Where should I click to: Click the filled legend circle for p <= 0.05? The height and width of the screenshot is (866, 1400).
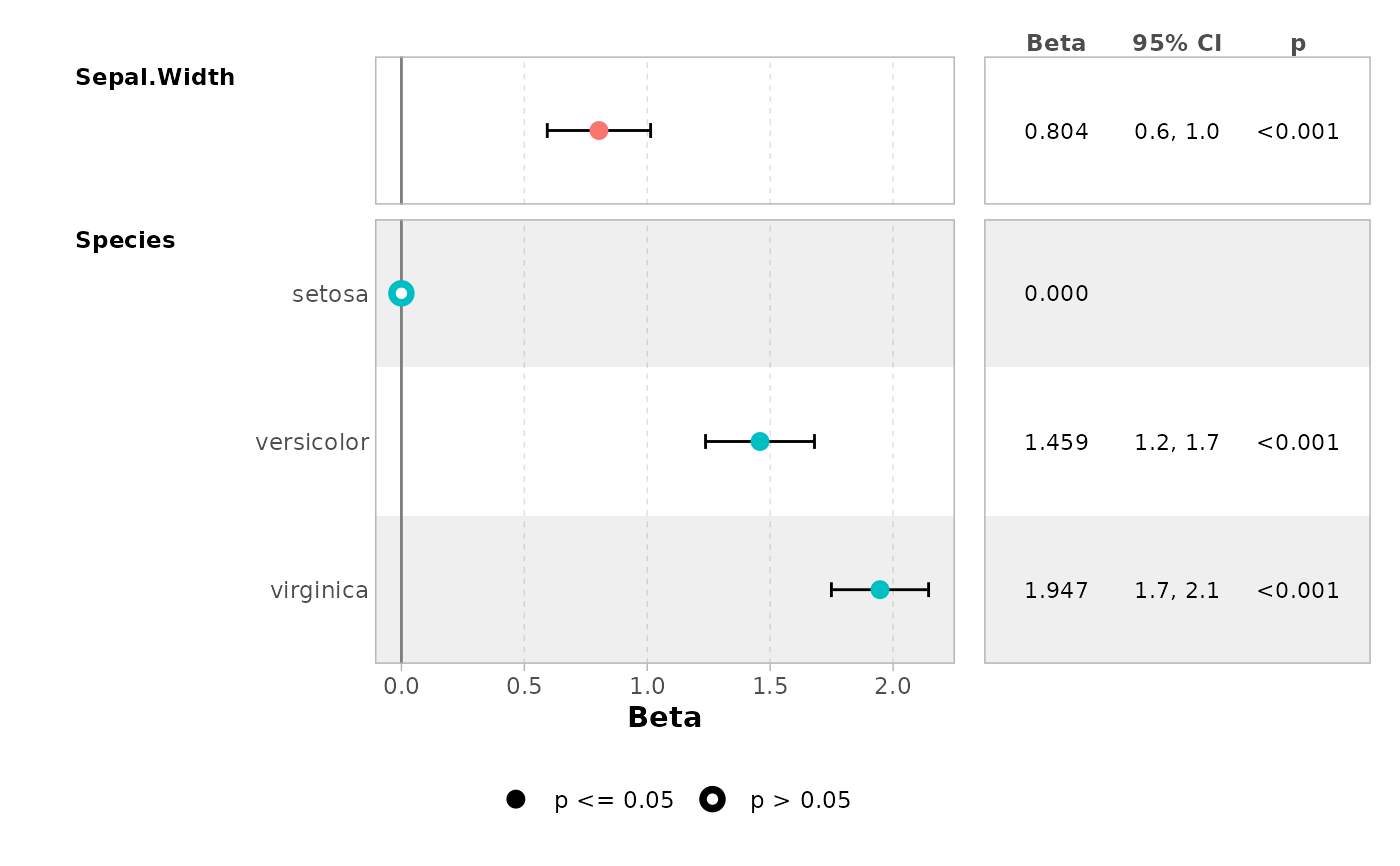(x=516, y=799)
